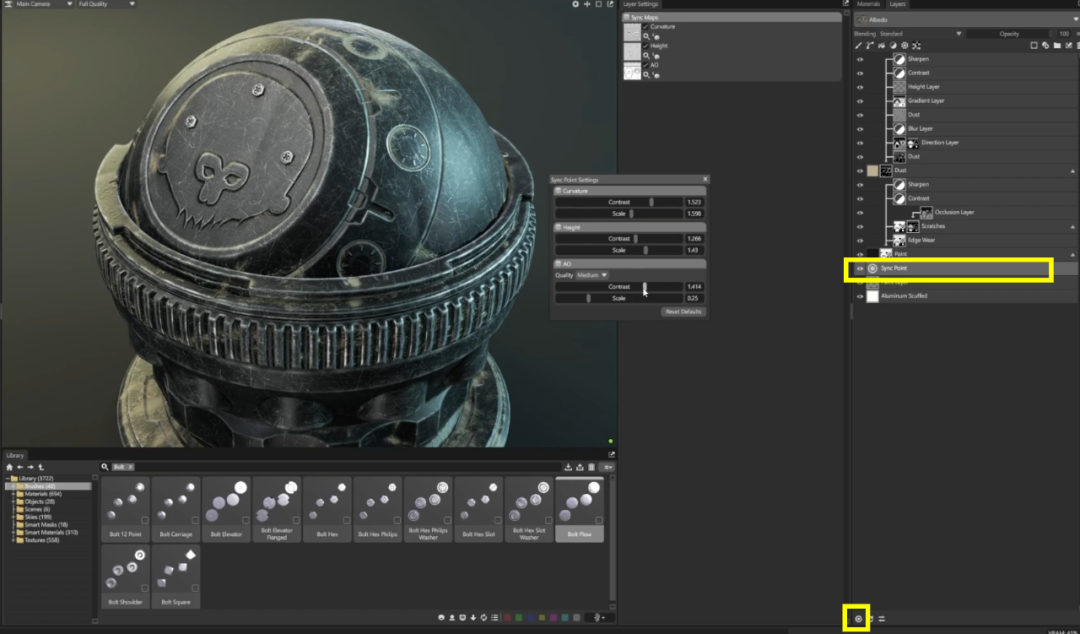Click the half-circle adjustment layer icon in Layers toolbar
This screenshot has width=1080, height=634.
(893, 45)
